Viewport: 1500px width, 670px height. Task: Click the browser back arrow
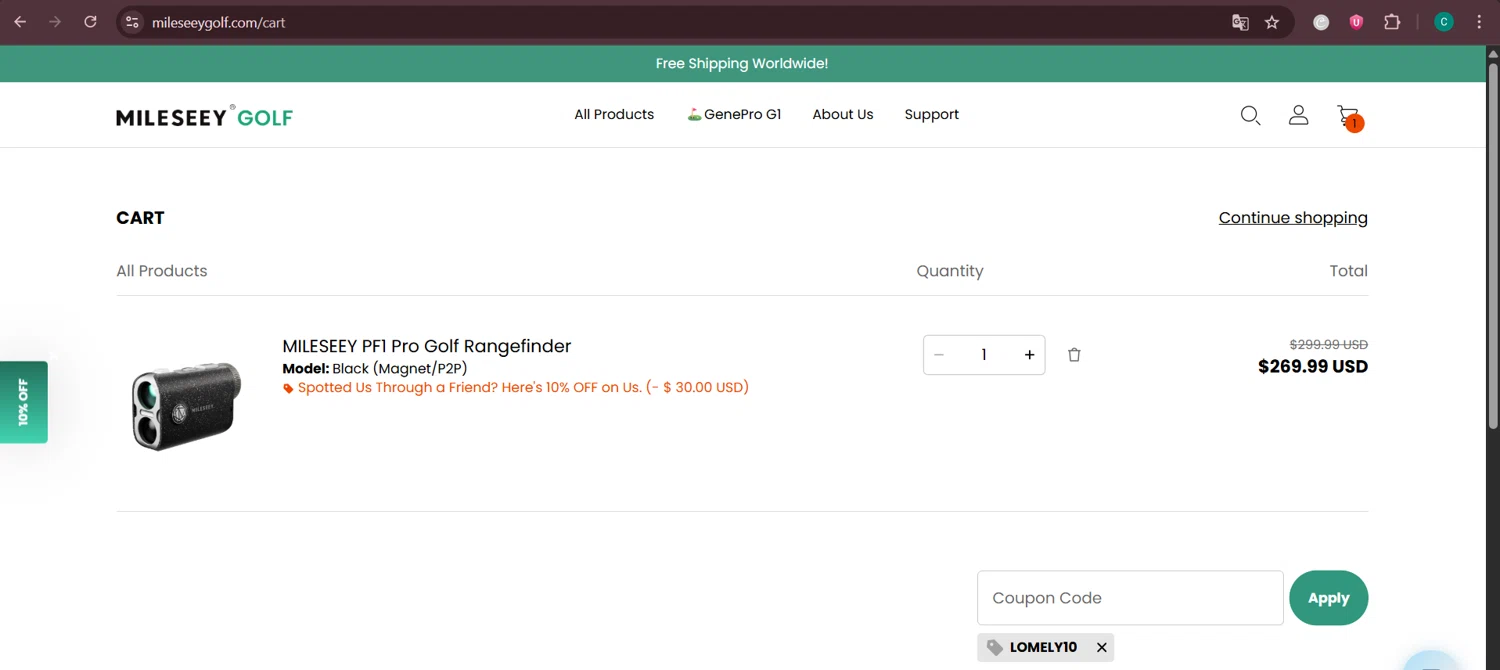click(x=20, y=22)
